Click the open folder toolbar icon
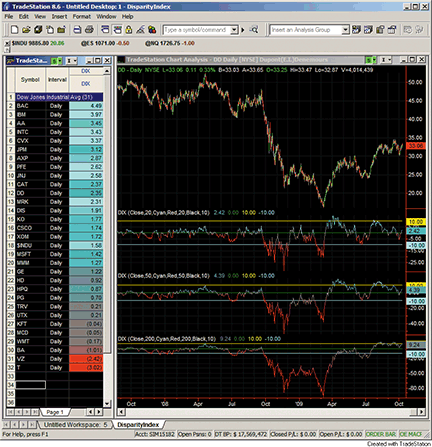 click(x=26, y=30)
